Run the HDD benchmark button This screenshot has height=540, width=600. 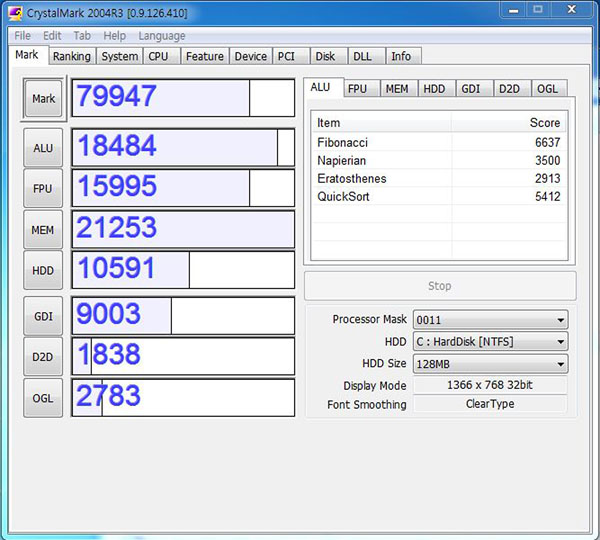pos(43,271)
